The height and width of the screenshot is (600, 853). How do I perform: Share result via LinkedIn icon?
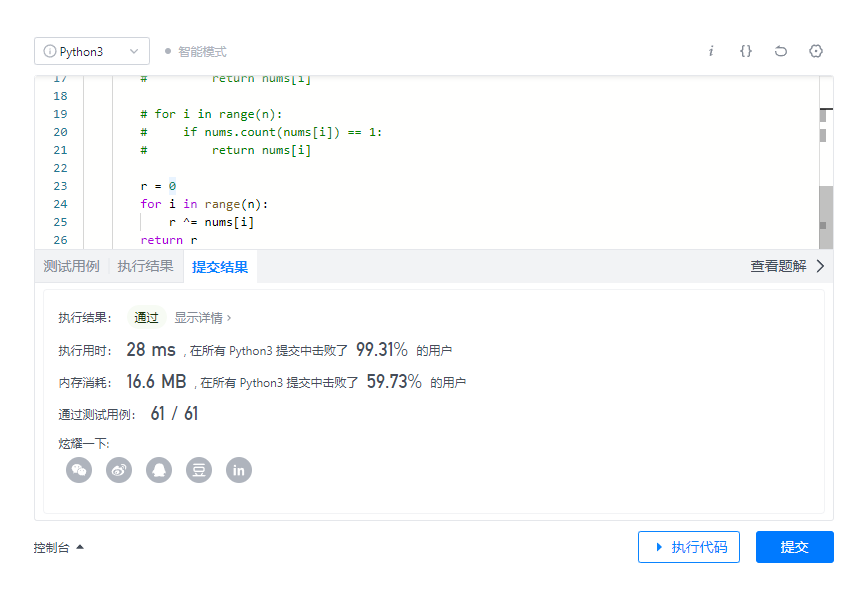point(239,470)
